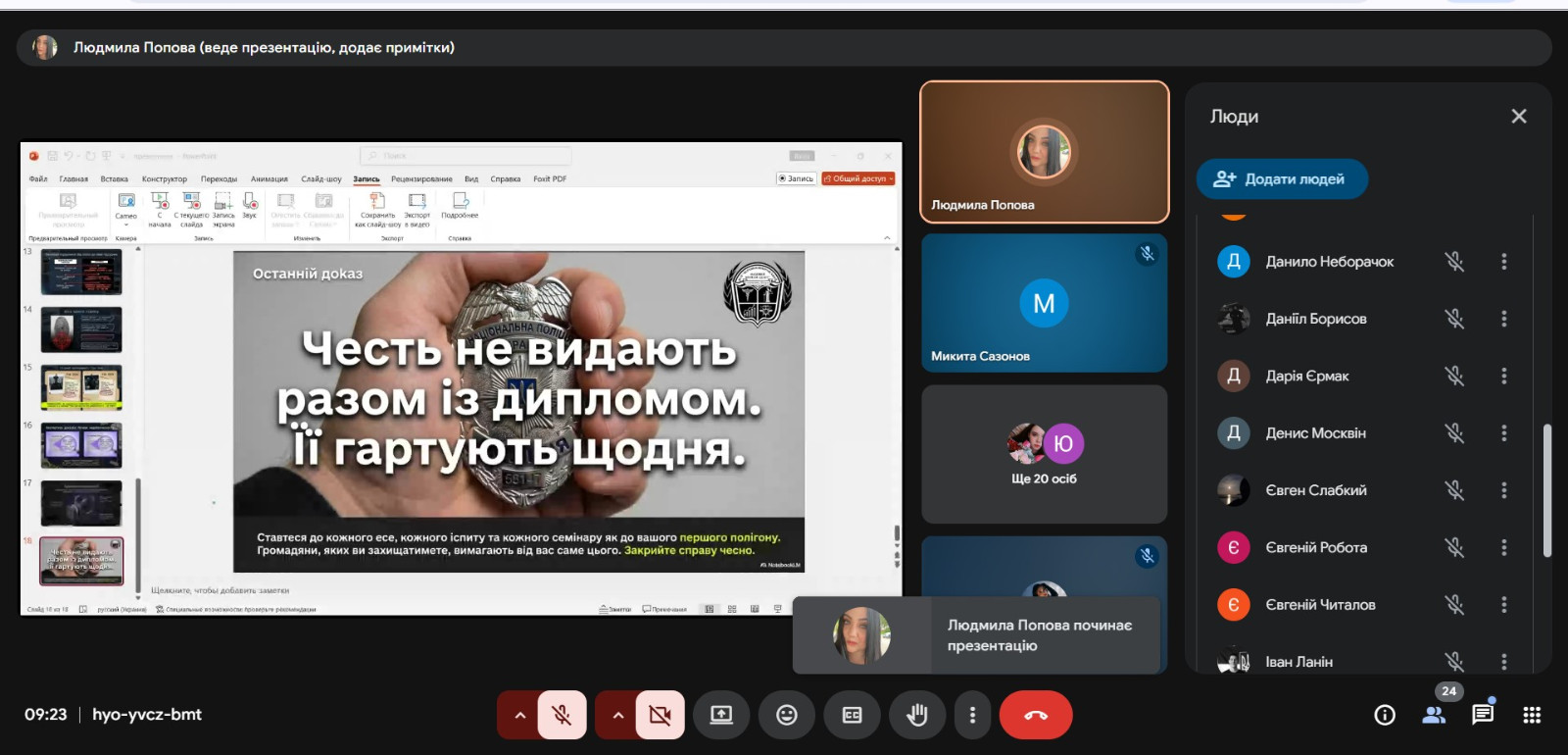Switch to the Вставка ribbon tab
The image size is (1568, 755).
click(x=115, y=179)
